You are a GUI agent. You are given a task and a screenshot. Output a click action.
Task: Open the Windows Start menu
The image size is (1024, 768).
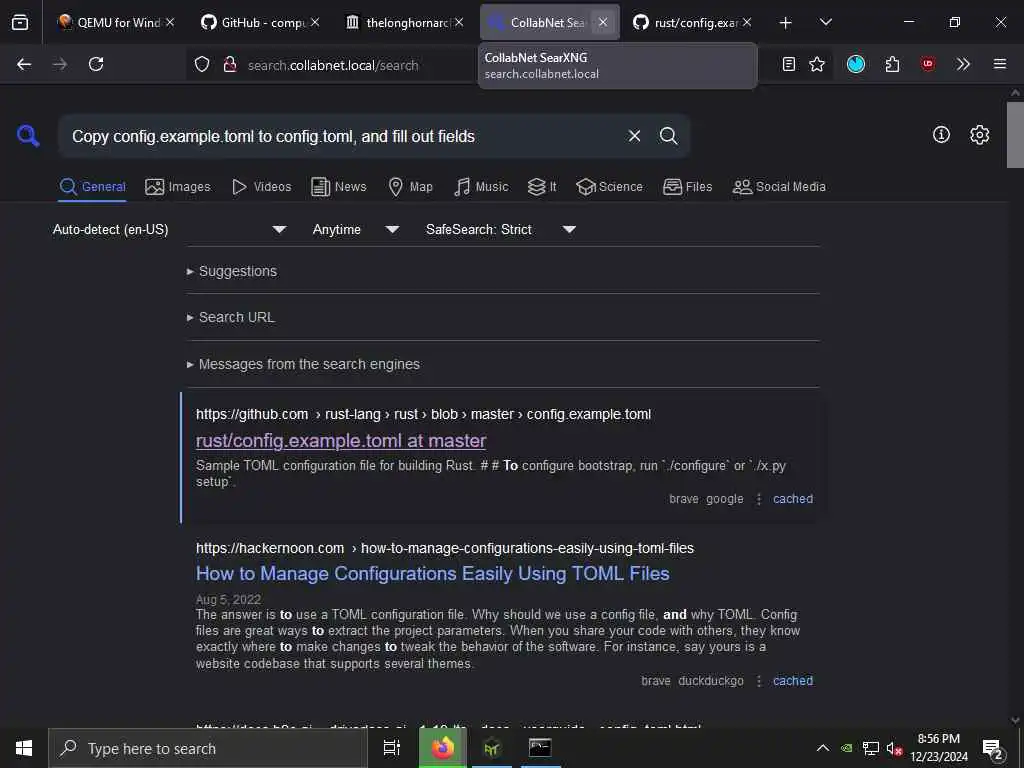pyautogui.click(x=24, y=748)
